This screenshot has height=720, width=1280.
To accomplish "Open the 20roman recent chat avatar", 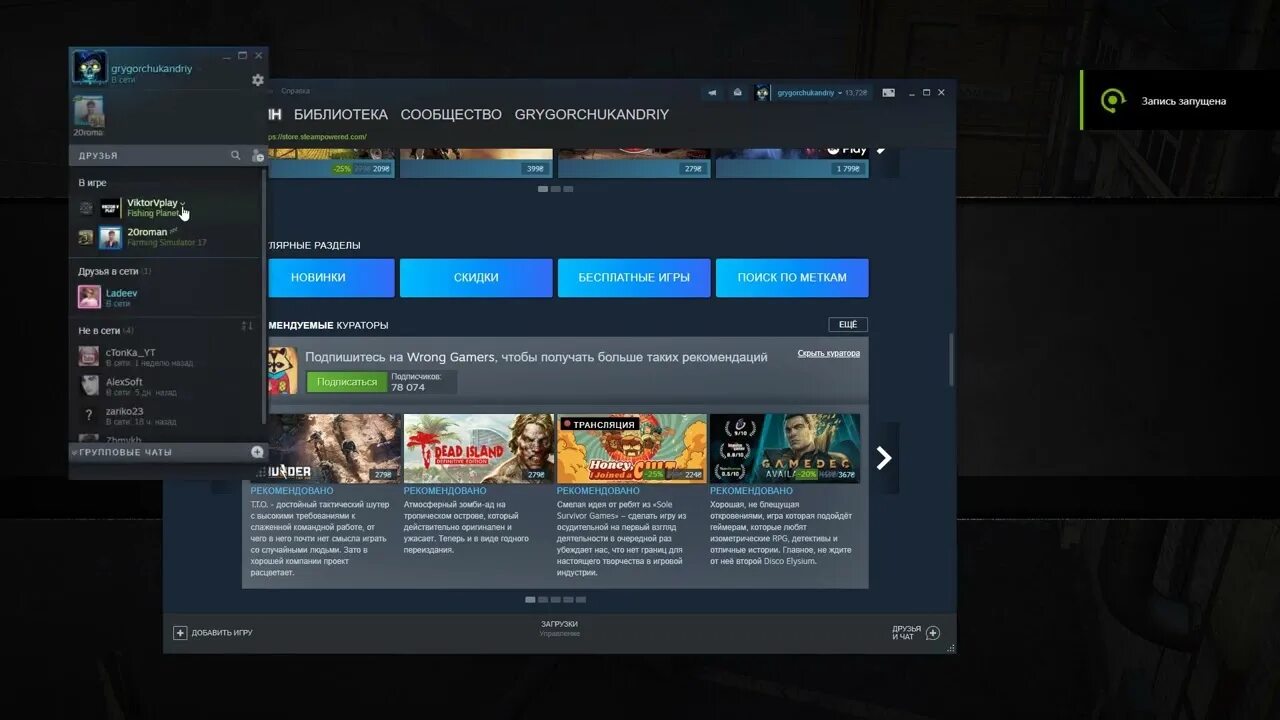I will click(89, 111).
